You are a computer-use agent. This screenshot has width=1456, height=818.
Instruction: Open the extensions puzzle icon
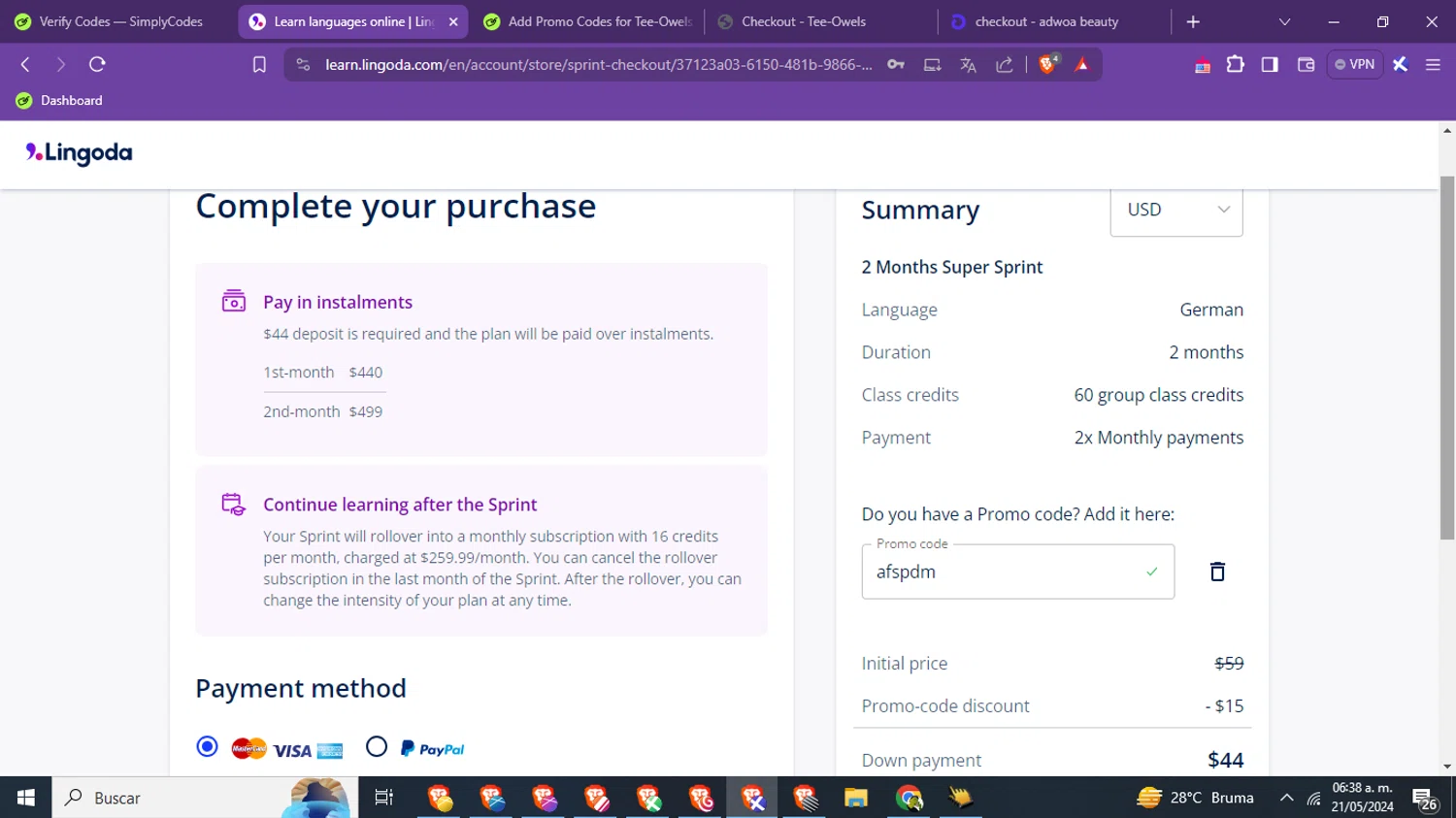(x=1235, y=64)
